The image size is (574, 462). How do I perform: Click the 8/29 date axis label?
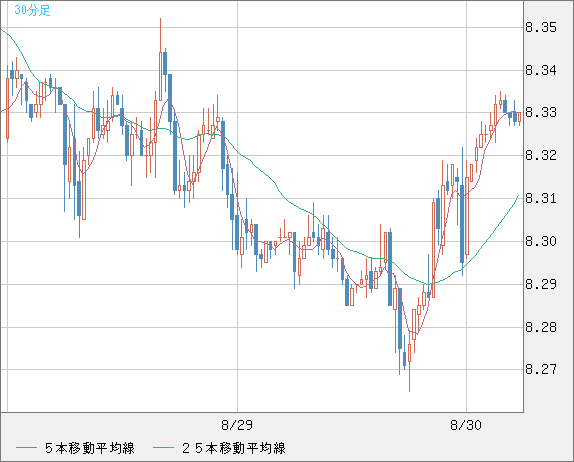(x=237, y=425)
